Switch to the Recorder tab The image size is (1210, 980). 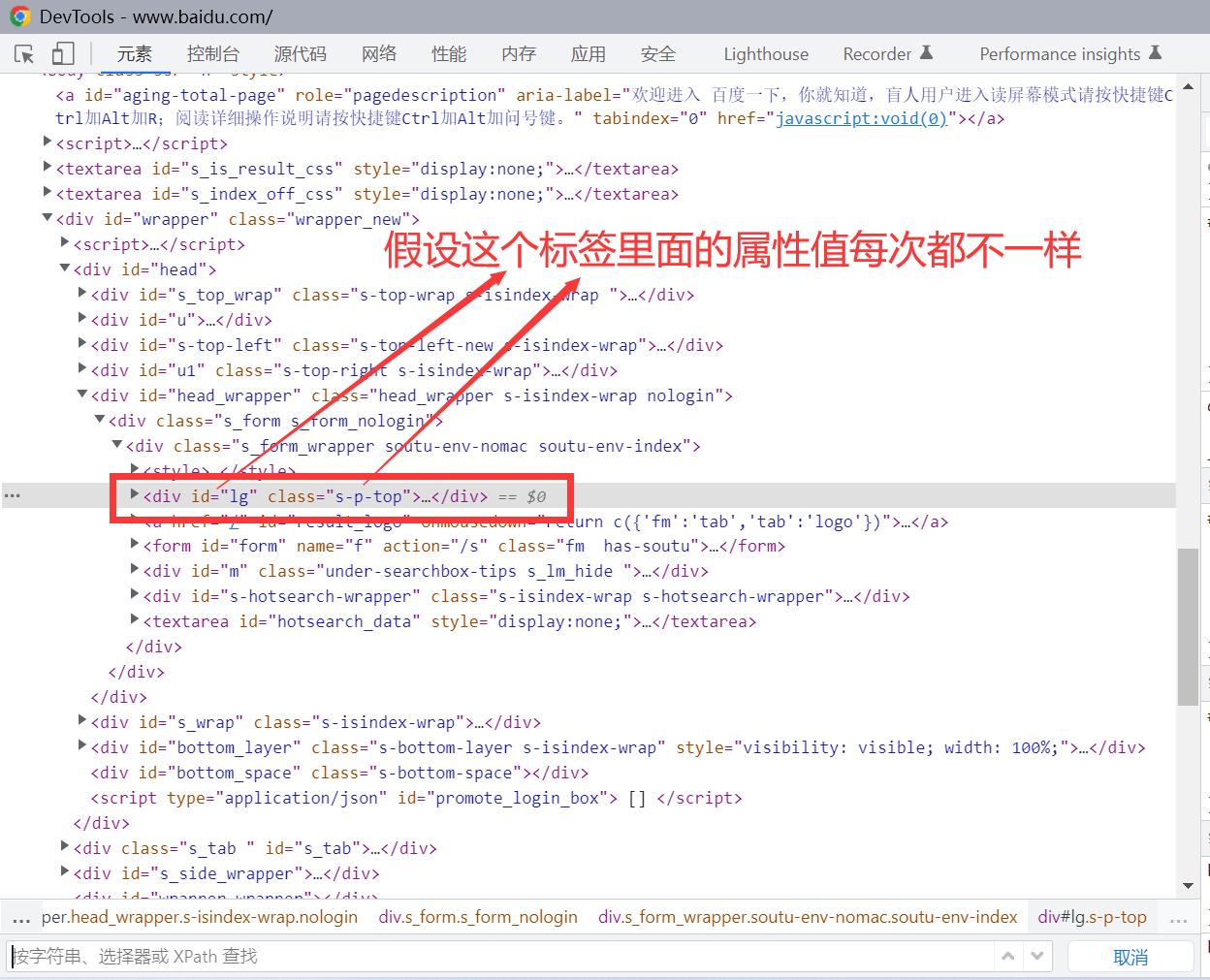click(877, 54)
